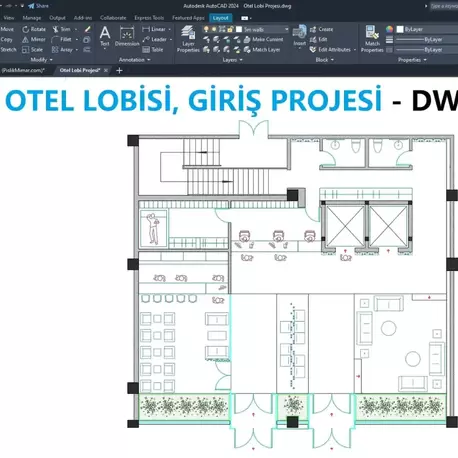Click the lineweight icon in Properties panel
Viewport: 458px width, 458px height.
click(389, 40)
